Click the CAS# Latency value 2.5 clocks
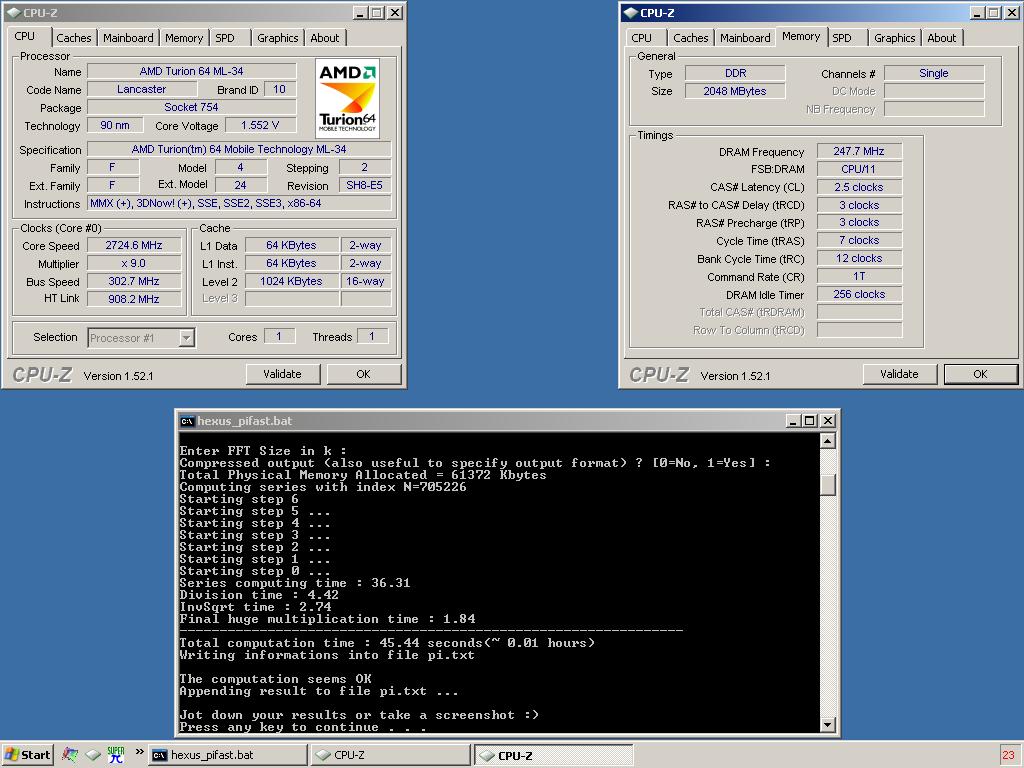Viewport: 1024px width, 768px height. (859, 187)
